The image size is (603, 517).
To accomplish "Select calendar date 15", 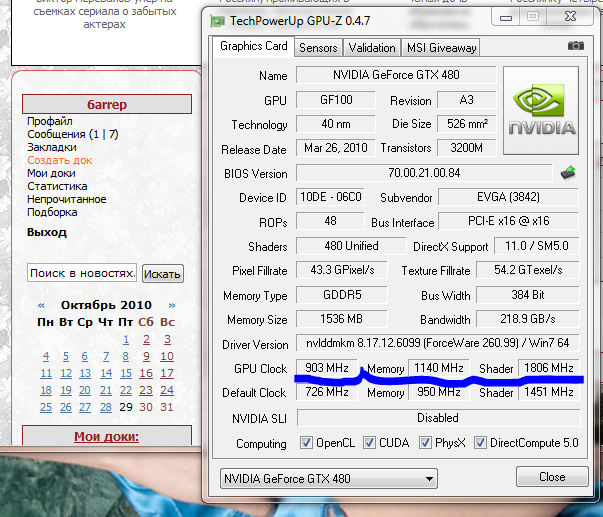I will [x=126, y=373].
